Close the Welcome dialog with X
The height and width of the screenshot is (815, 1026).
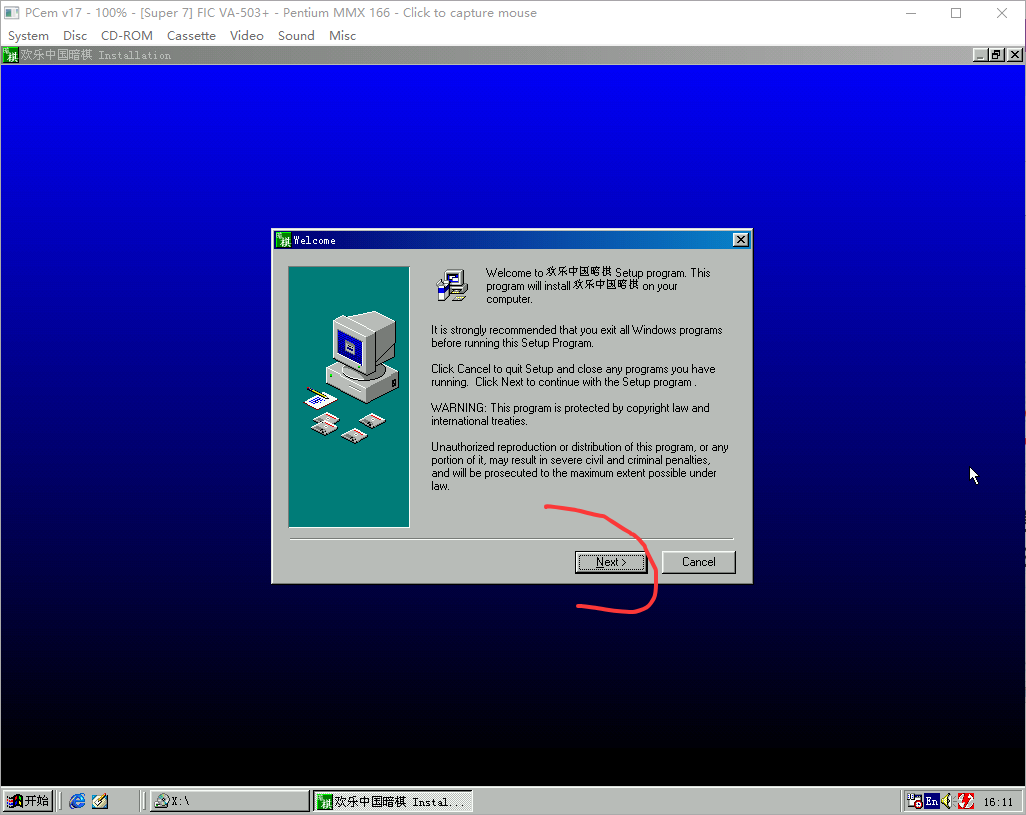(x=740, y=240)
